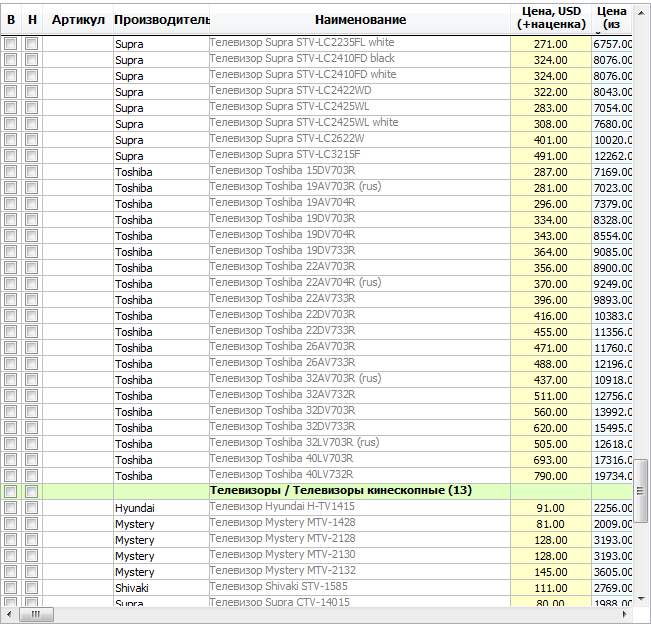The width and height of the screenshot is (651, 624).
Task: Click the horizontal scrollbar right arrow
Action: tap(625, 614)
